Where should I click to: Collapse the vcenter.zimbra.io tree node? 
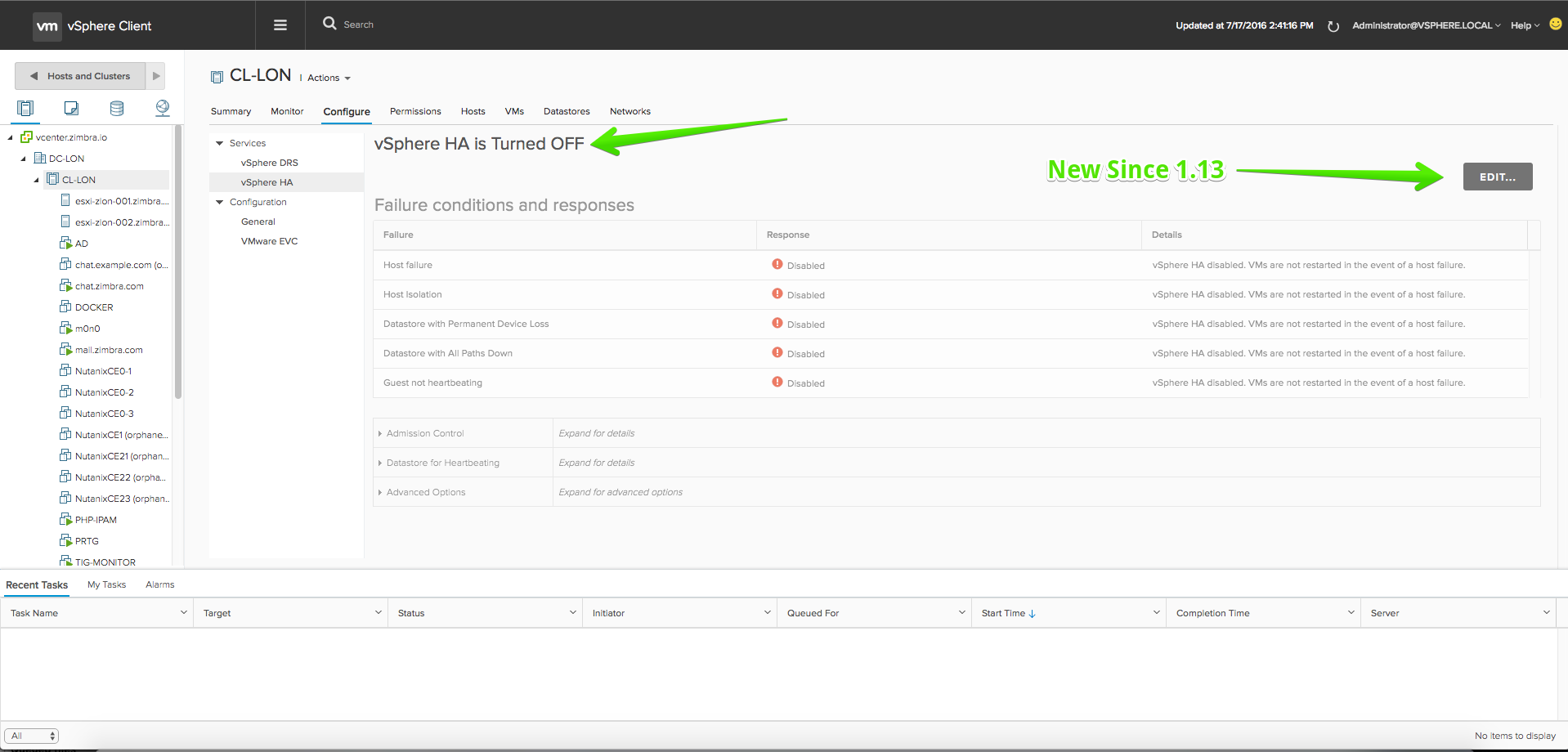tap(11, 137)
